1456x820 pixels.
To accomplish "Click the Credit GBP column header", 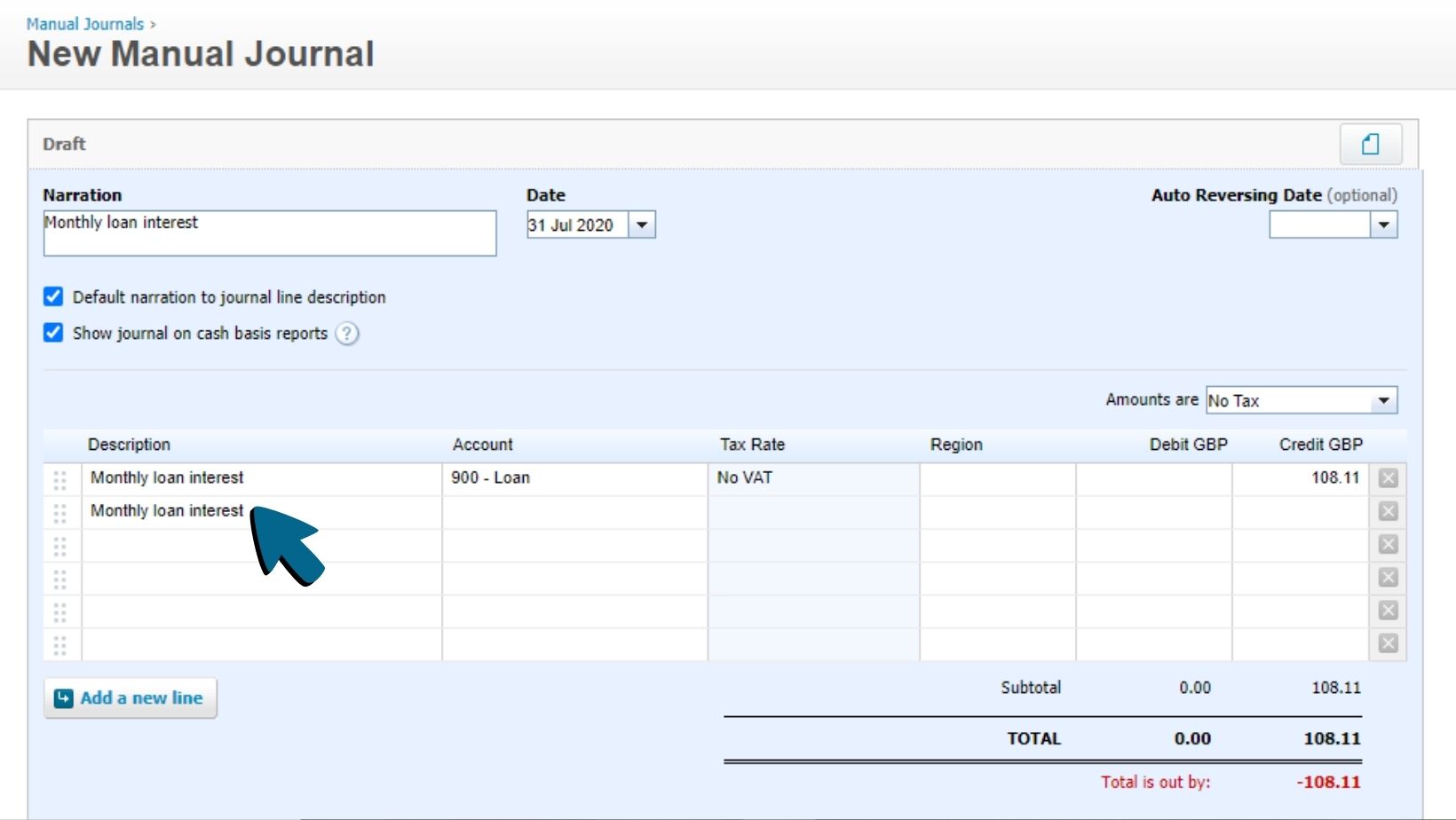I will (x=1320, y=445).
